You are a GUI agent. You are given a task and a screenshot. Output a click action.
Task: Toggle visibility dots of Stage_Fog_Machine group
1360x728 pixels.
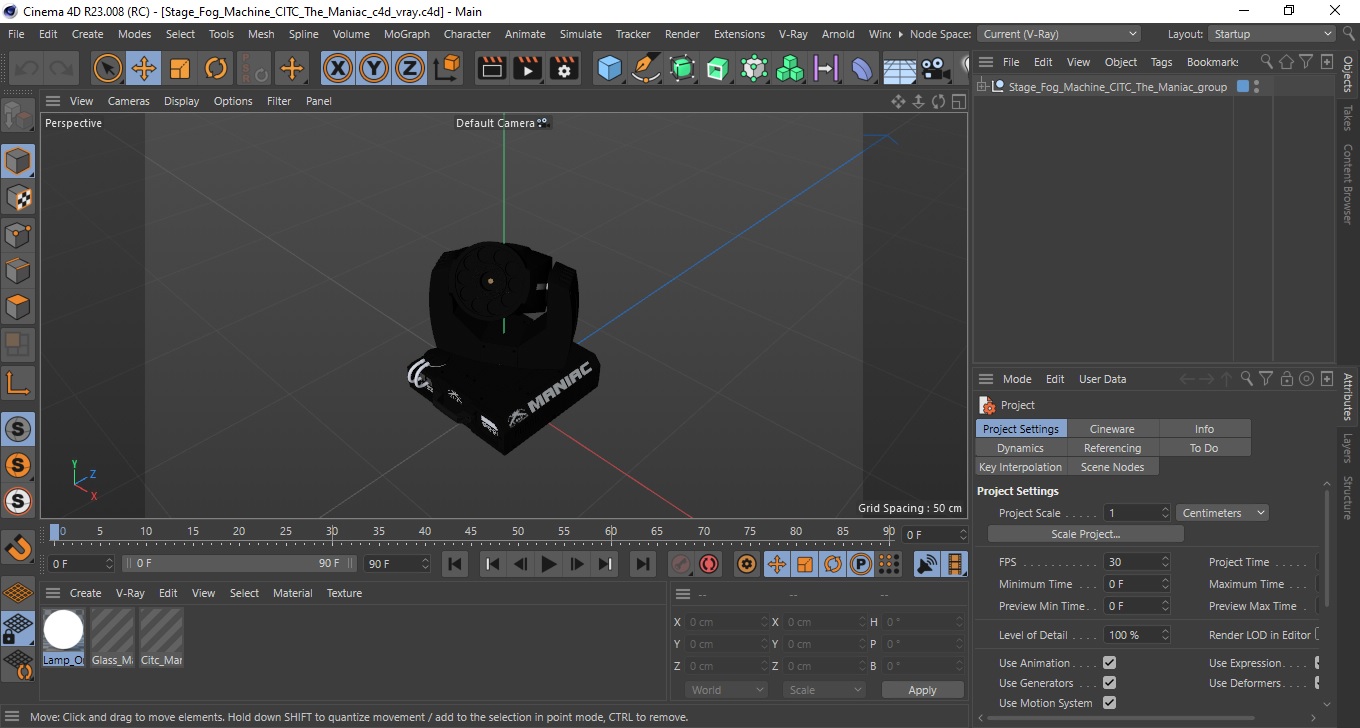tap(1256, 87)
